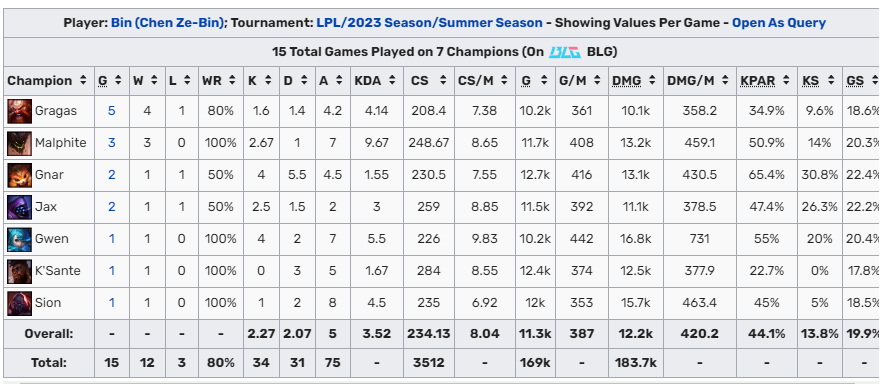Screen dimensions: 882x384
Task: Click the Open As Query link
Action: coord(779,23)
